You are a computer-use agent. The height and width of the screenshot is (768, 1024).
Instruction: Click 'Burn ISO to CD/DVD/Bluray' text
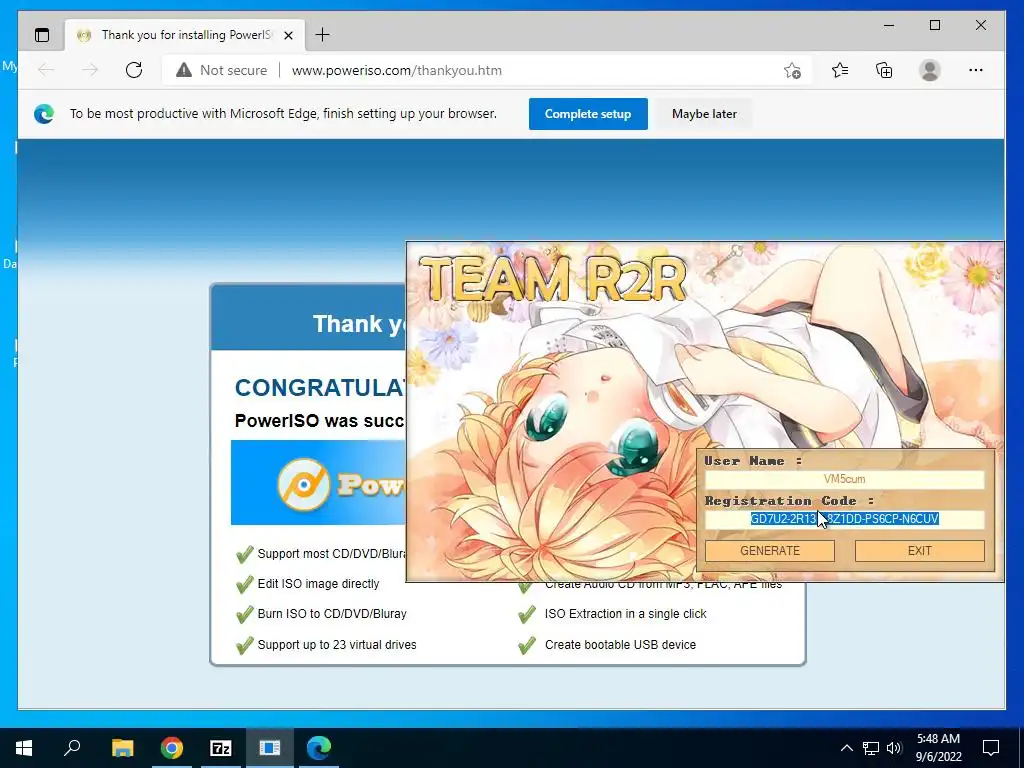click(332, 614)
